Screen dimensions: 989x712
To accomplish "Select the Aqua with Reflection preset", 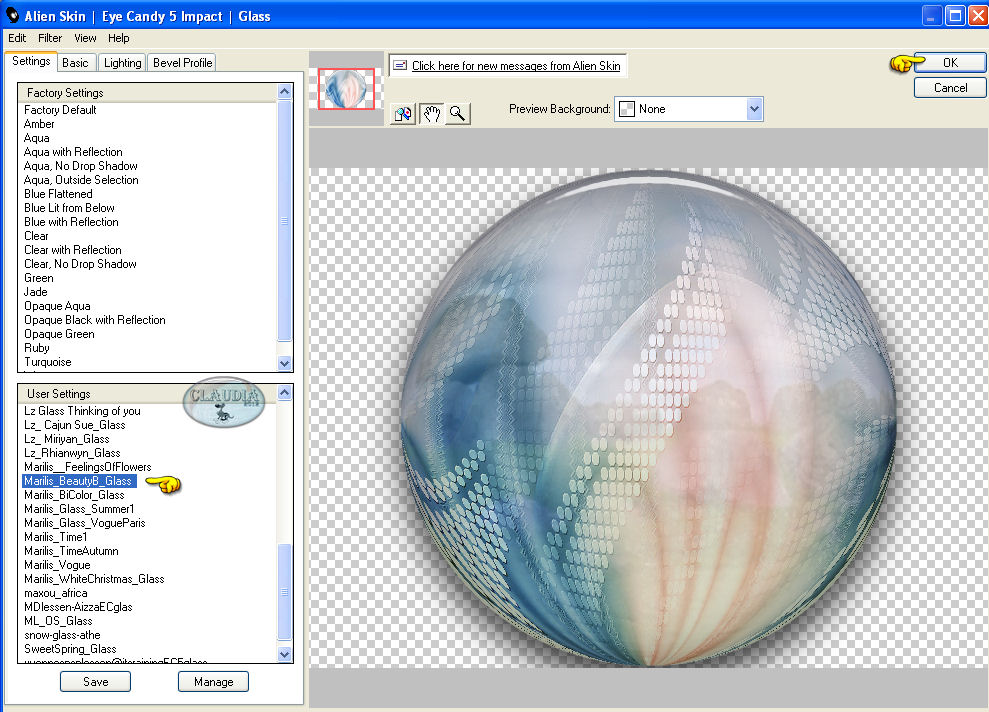I will coord(73,152).
